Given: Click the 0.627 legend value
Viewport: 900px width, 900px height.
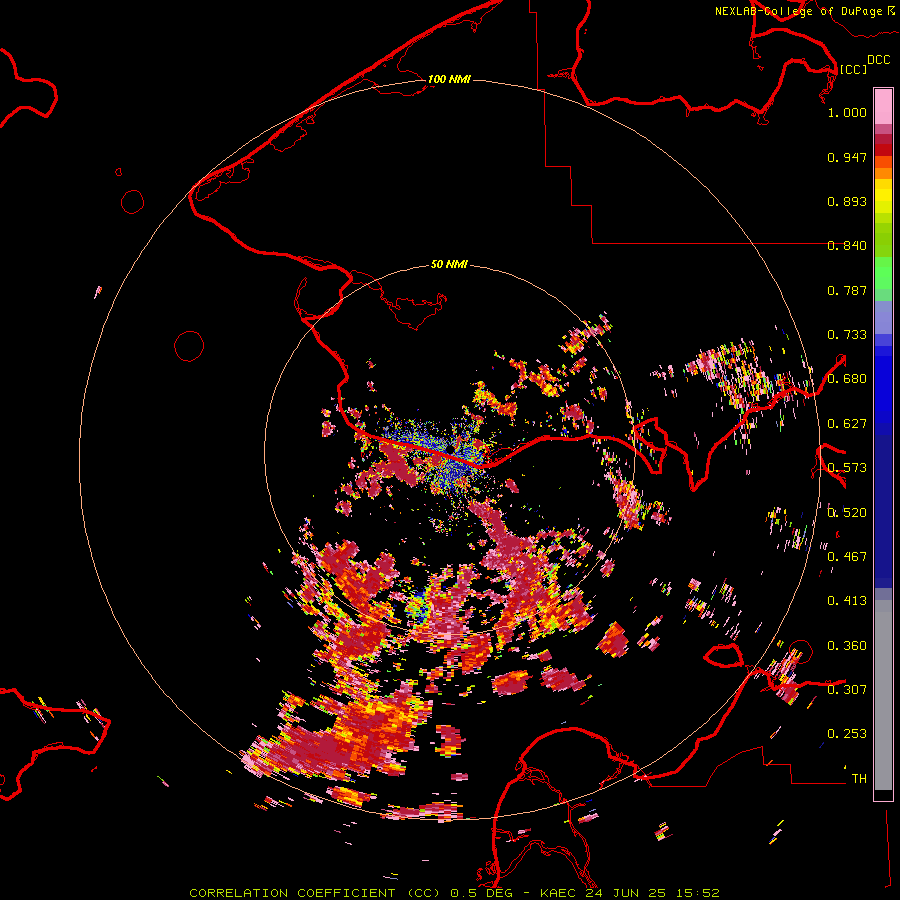Looking at the screenshot, I should [x=847, y=424].
